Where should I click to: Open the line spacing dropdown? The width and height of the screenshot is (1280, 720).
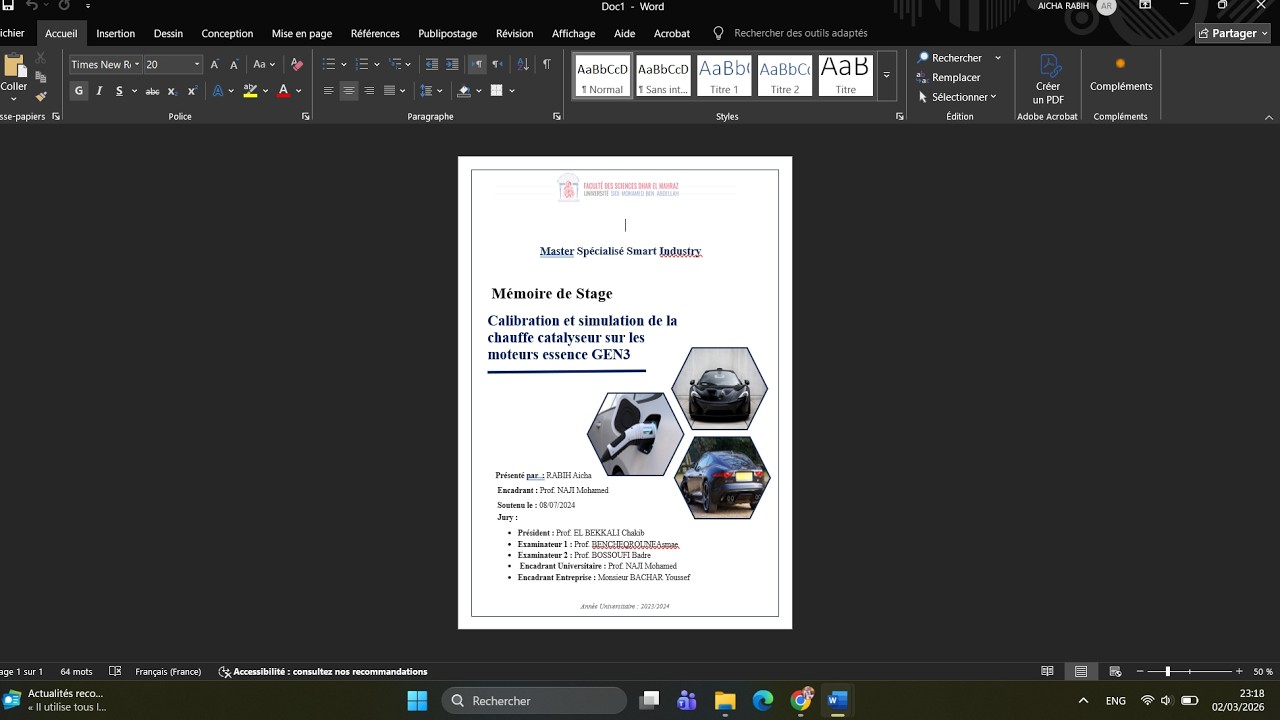[431, 91]
